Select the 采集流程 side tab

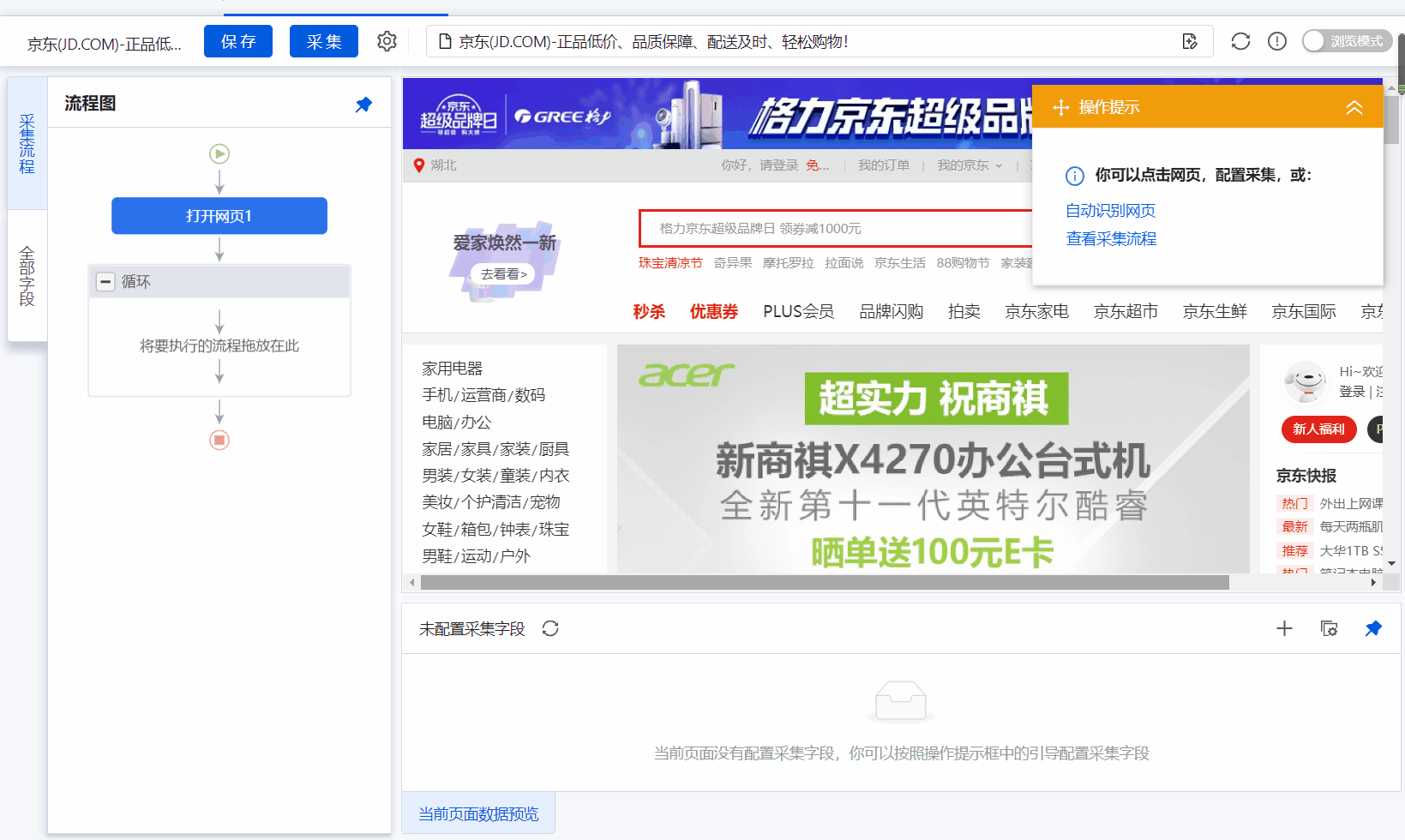pyautogui.click(x=27, y=144)
